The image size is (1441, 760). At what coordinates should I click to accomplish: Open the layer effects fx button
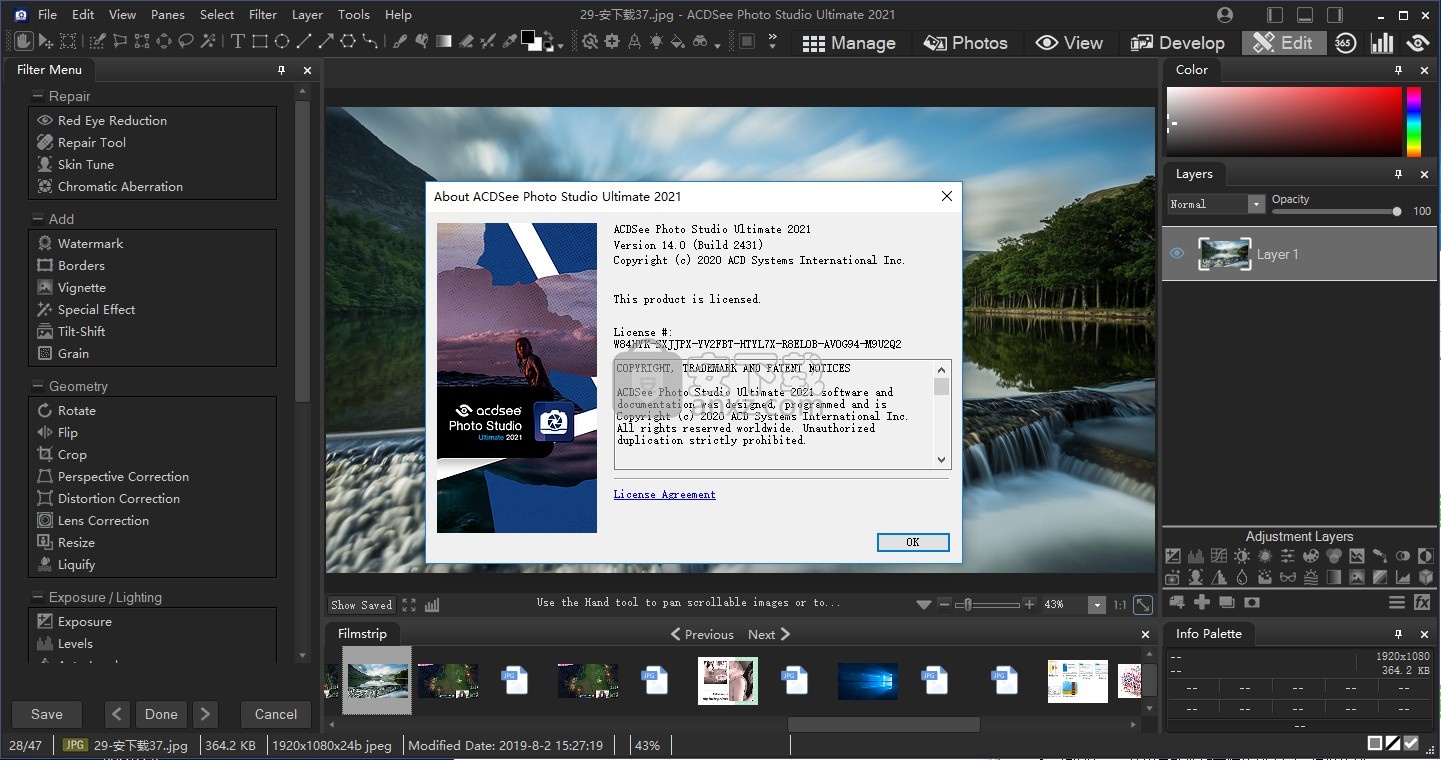[x=1422, y=602]
